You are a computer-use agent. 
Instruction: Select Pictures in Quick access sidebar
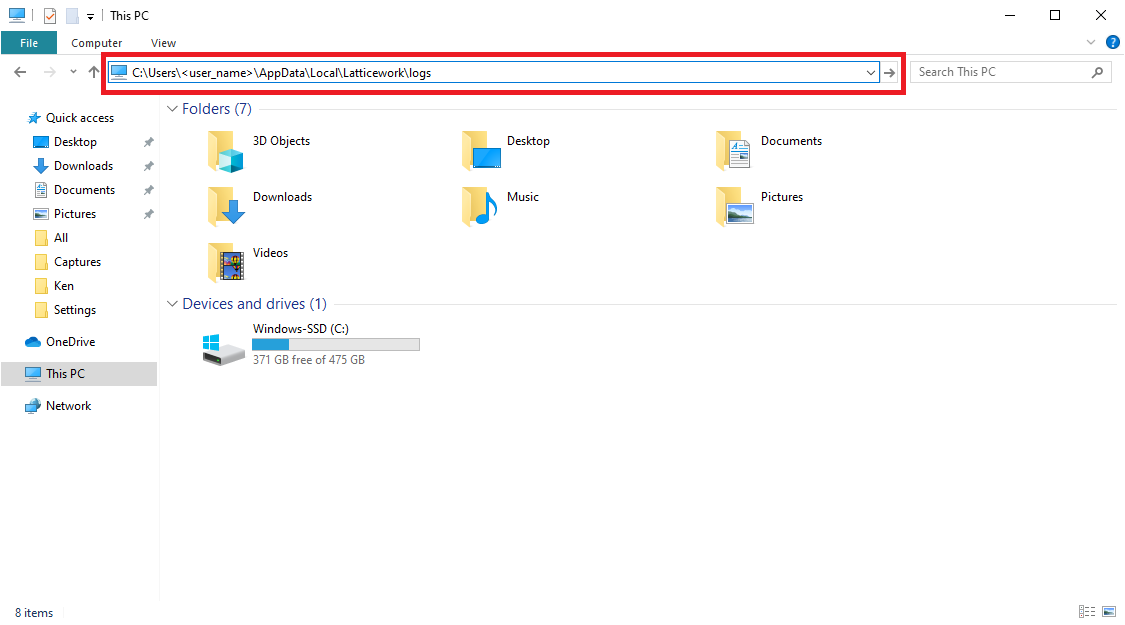(75, 214)
